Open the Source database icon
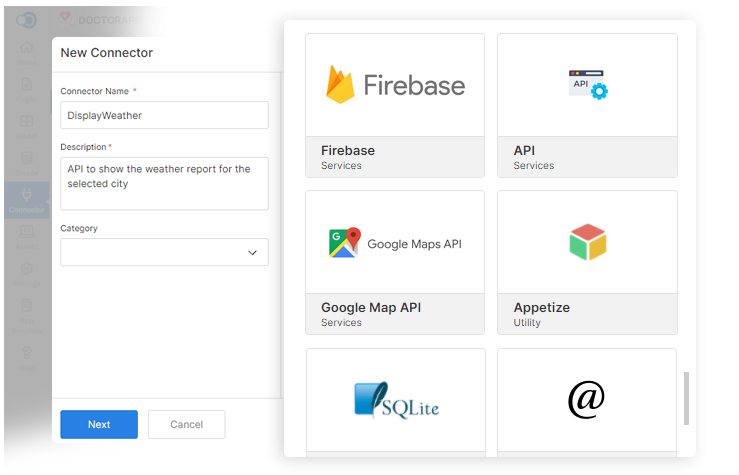The image size is (739, 475). pyautogui.click(x=26, y=163)
